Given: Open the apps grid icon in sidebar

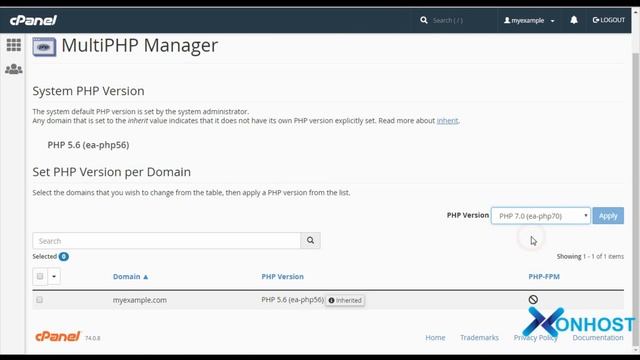Looking at the screenshot, I should coord(13,44).
